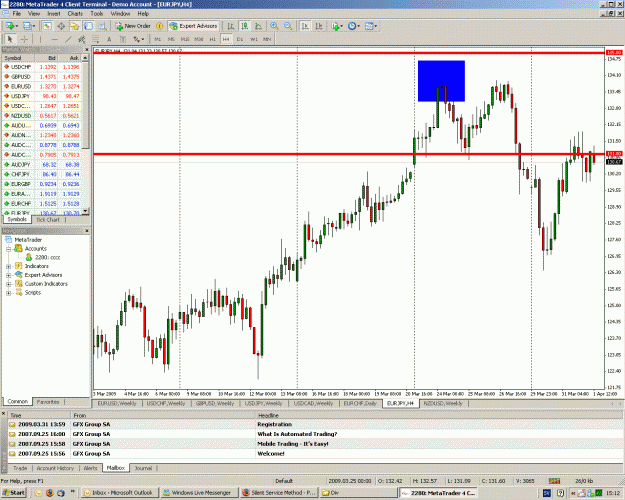
Task: Switch to the EURUSD,Weekly chart tab
Action: click(117, 404)
